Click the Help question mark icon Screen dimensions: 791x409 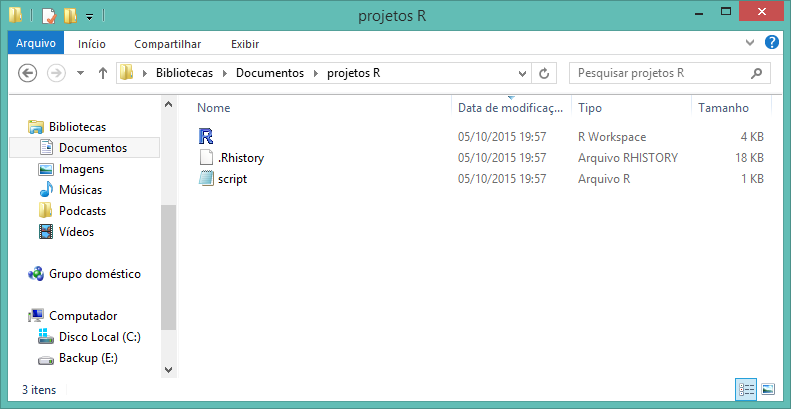click(x=771, y=43)
